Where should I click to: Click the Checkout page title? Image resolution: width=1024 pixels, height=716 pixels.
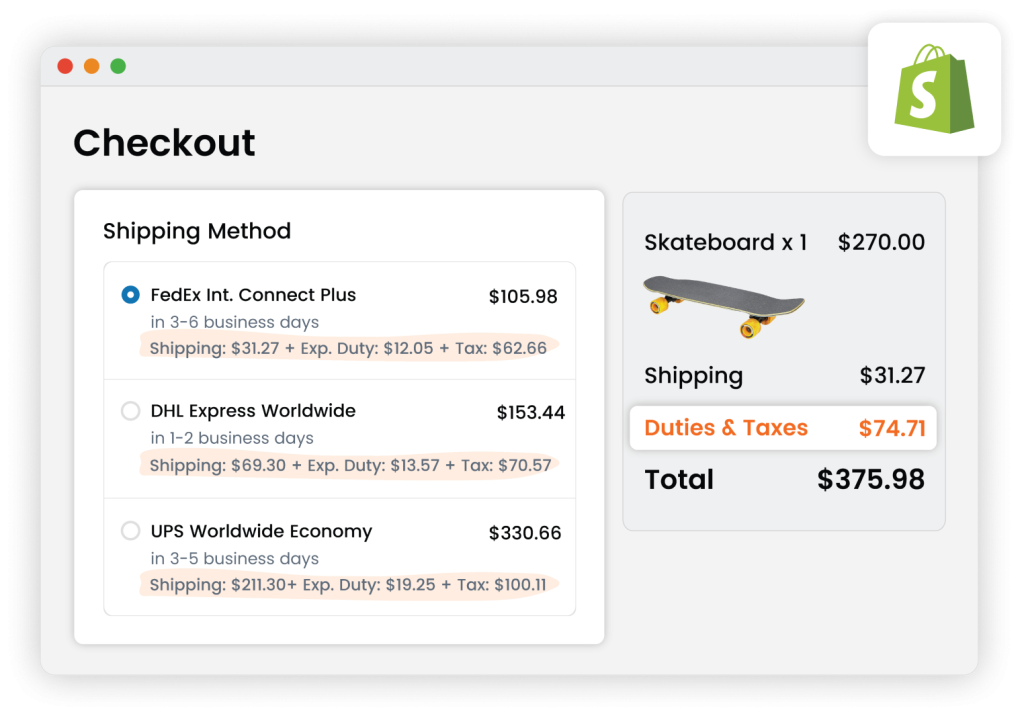(164, 143)
